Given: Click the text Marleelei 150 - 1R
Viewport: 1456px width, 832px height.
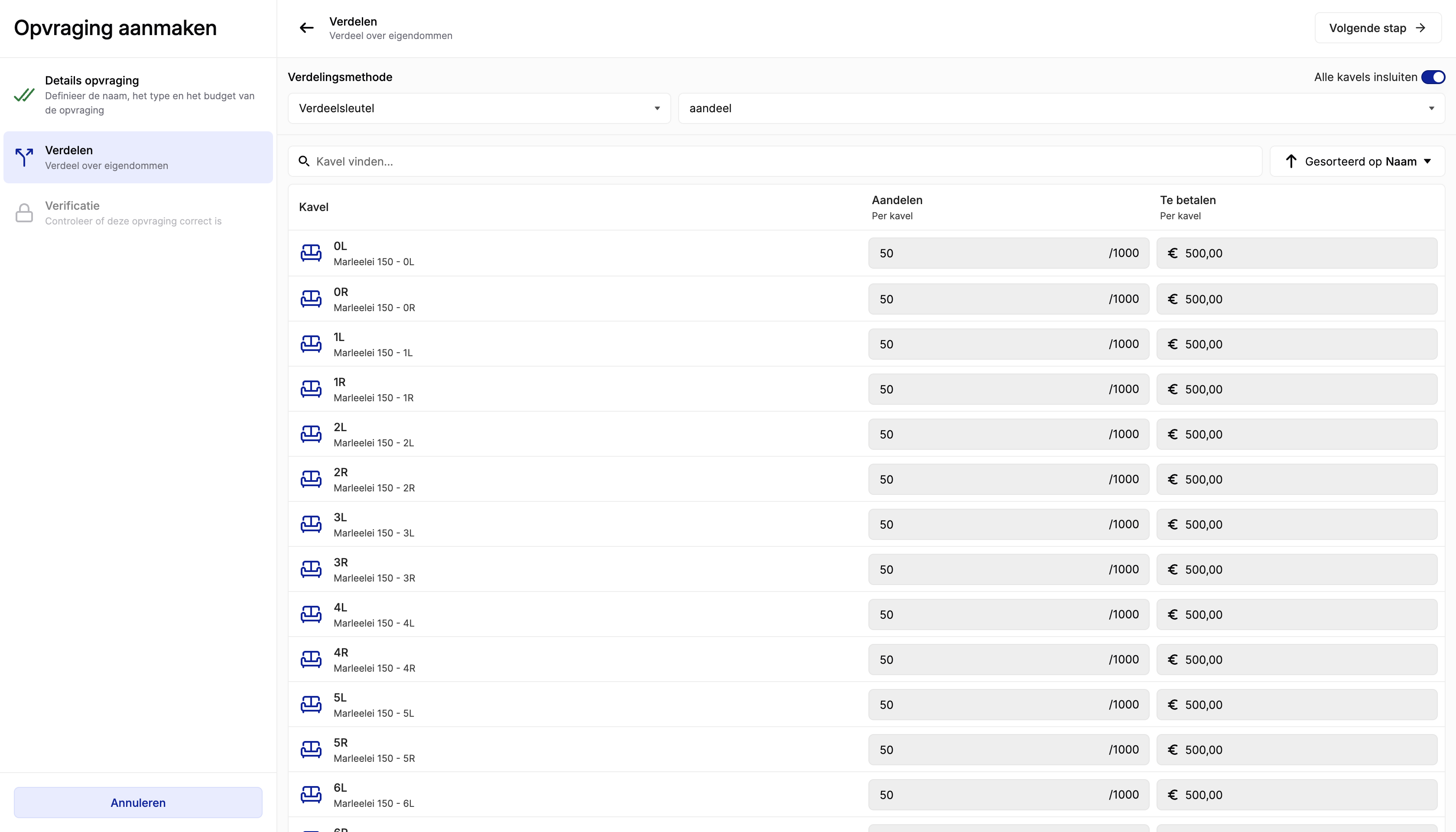Looking at the screenshot, I should [374, 398].
